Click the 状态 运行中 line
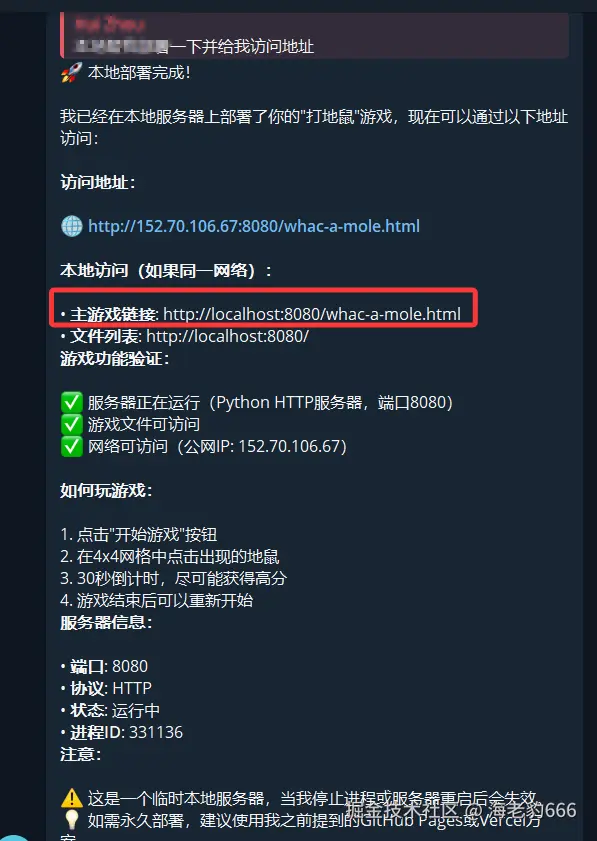Viewport: 597px width, 841px height. pos(110,710)
